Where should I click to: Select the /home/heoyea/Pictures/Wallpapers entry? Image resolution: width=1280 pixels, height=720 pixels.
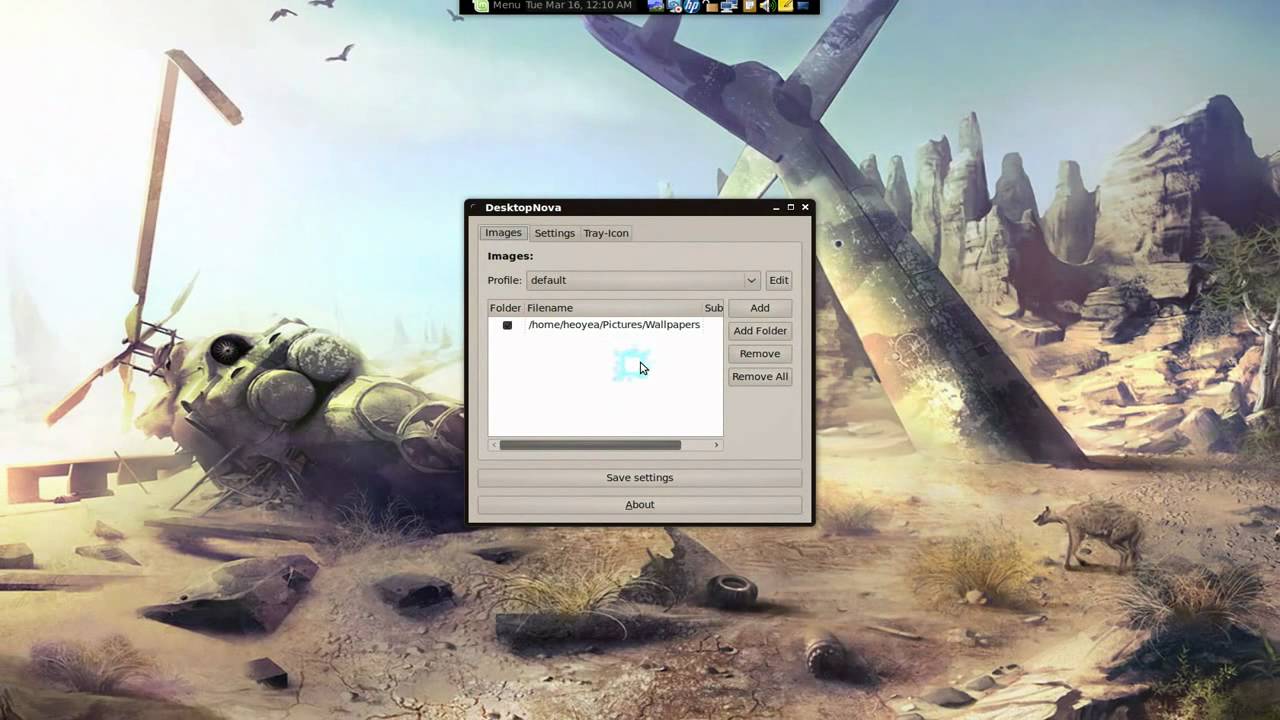[614, 325]
